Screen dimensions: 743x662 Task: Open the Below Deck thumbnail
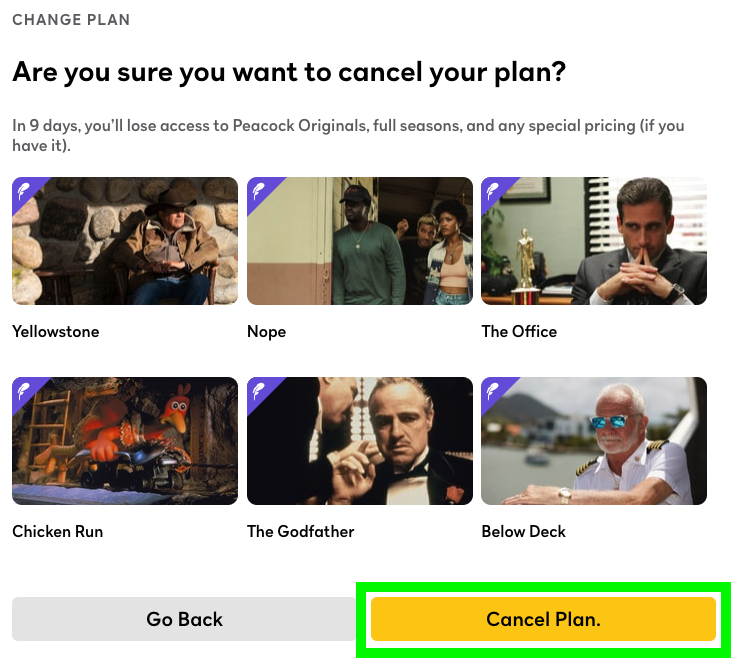click(594, 441)
